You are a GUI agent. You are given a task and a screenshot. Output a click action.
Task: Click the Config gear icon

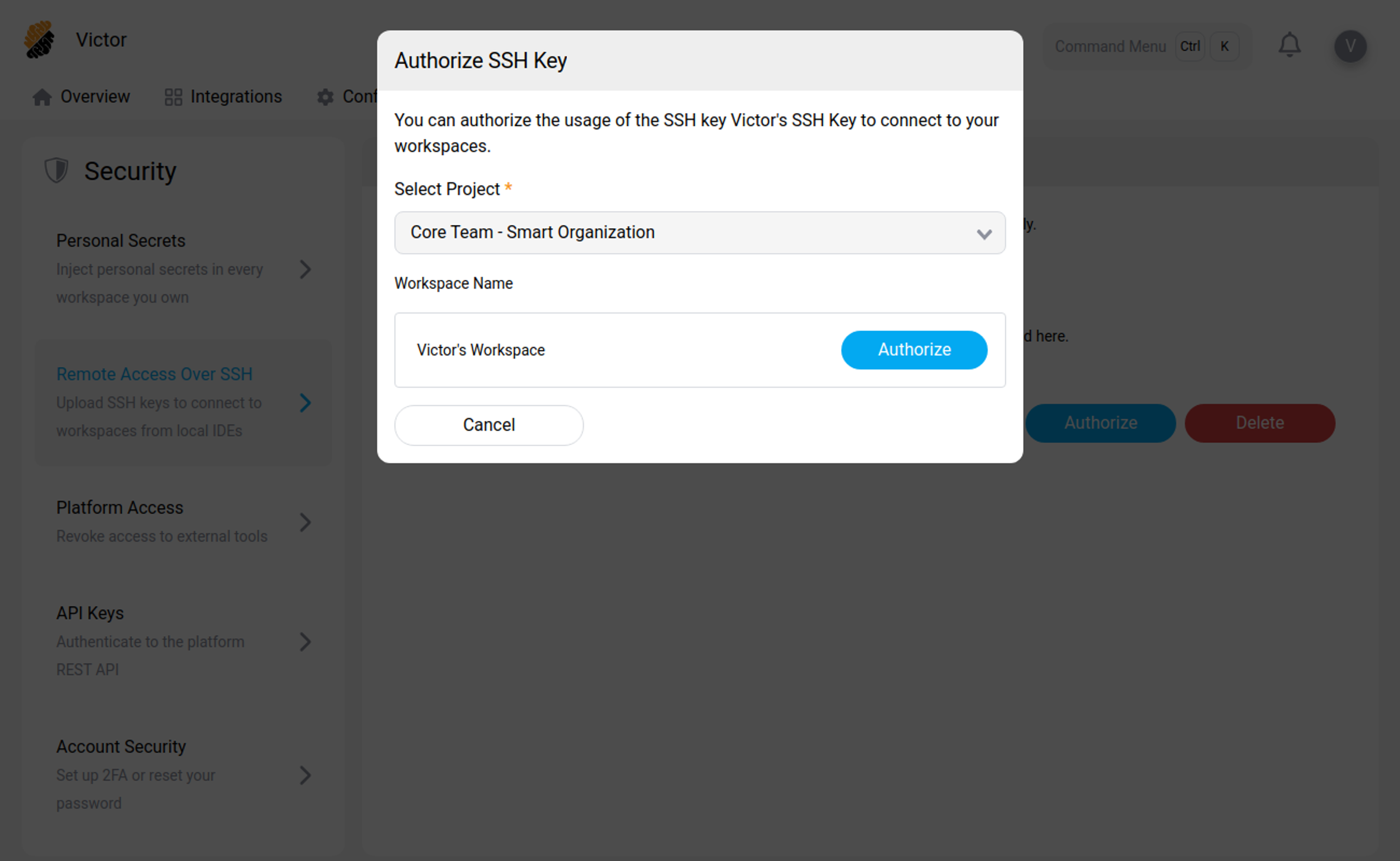tap(325, 97)
